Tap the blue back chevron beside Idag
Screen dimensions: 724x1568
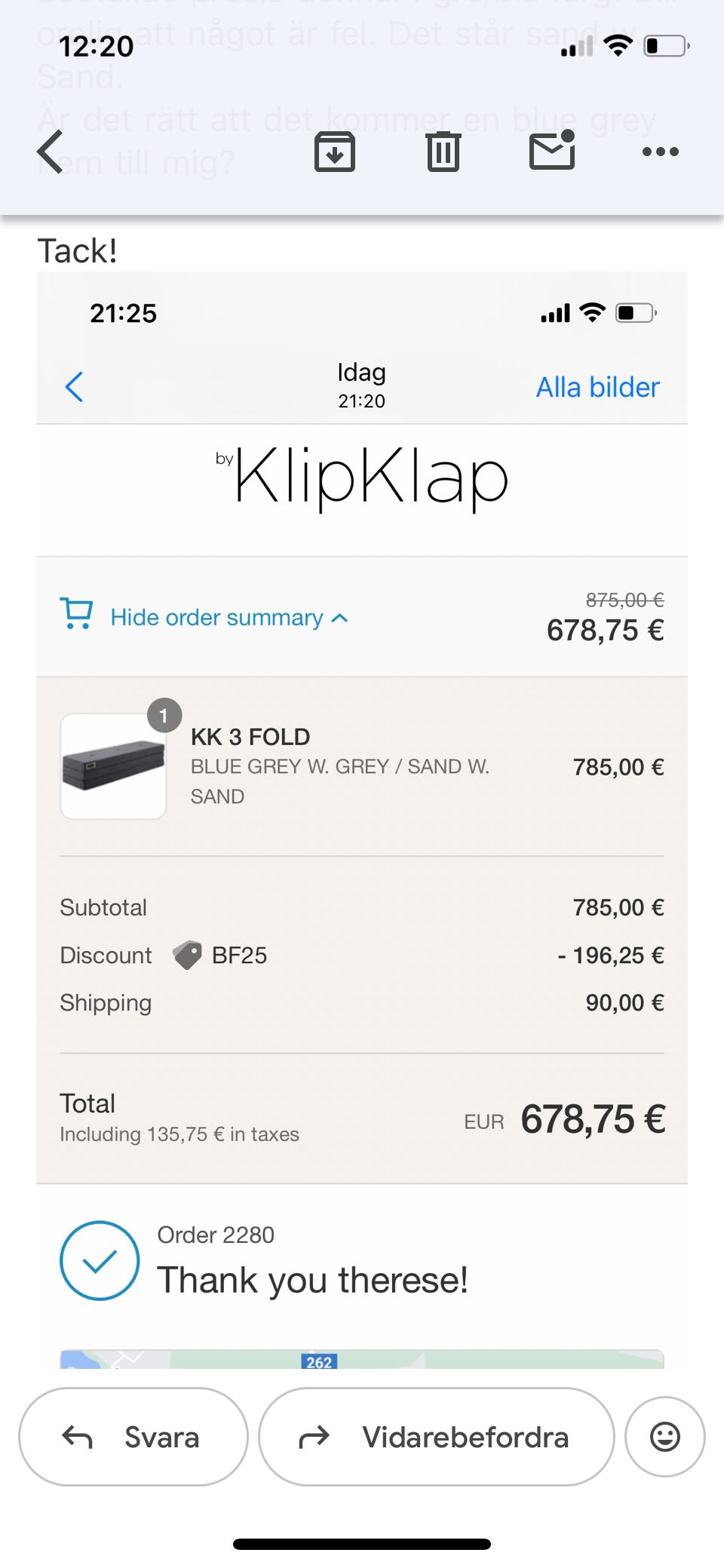74,387
